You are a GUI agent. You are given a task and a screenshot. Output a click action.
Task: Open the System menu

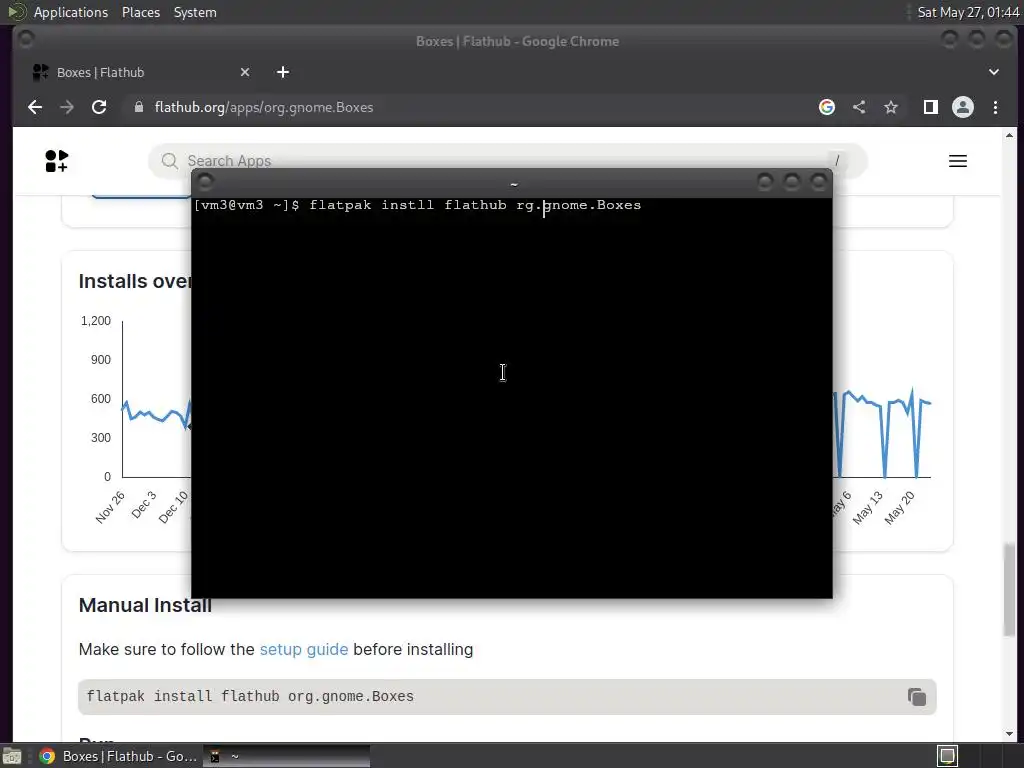(195, 12)
